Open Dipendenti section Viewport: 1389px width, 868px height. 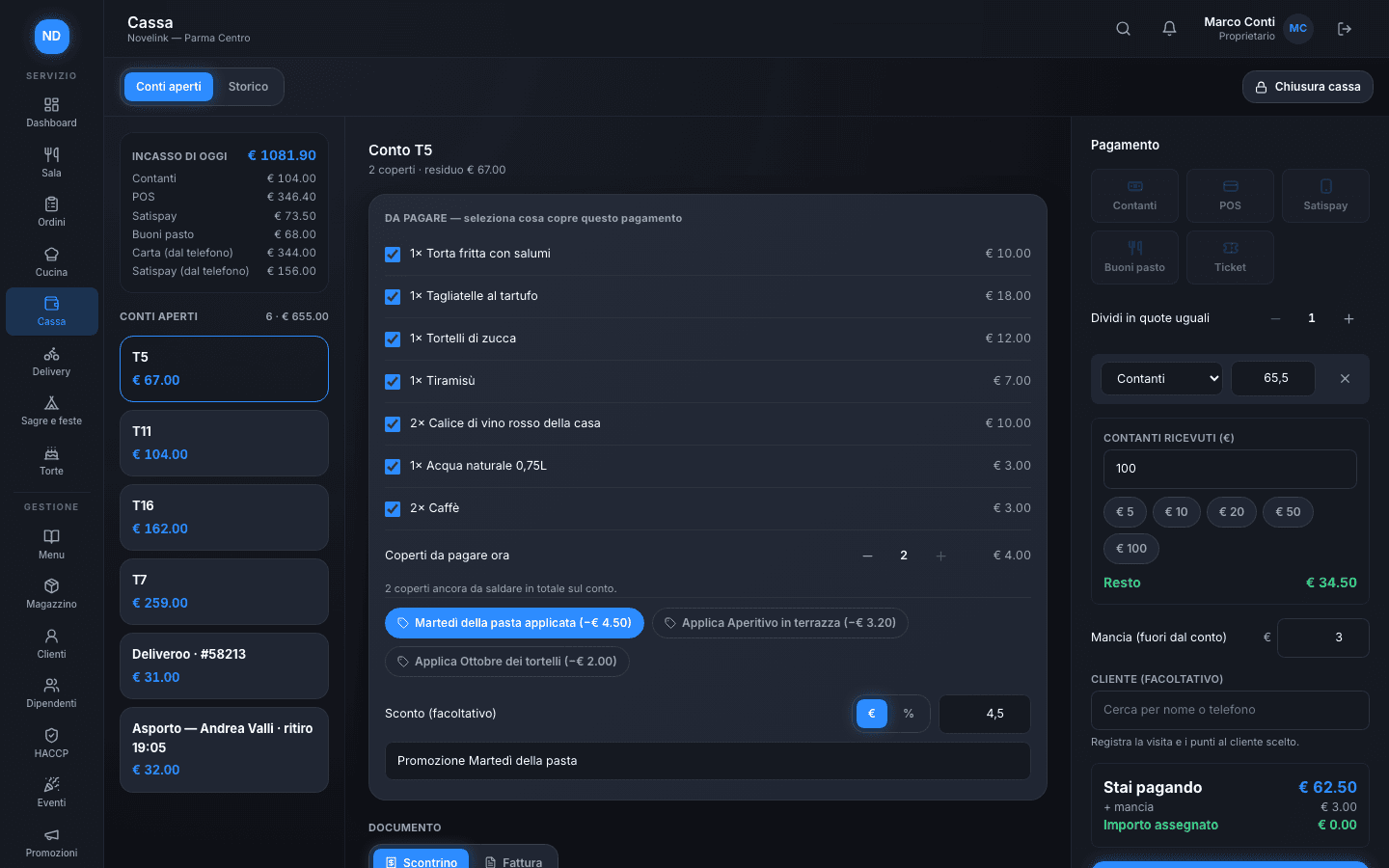52,692
